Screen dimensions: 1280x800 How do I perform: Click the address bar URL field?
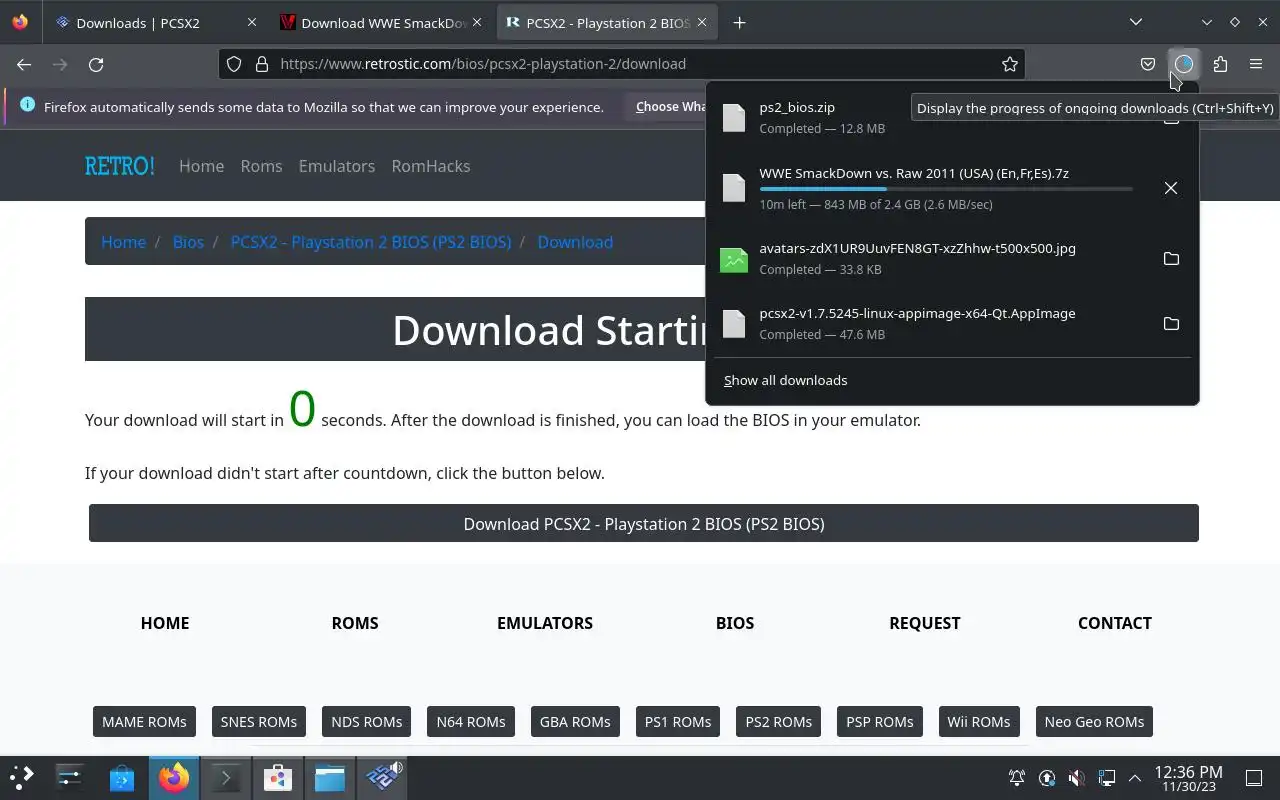pyautogui.click(x=620, y=64)
